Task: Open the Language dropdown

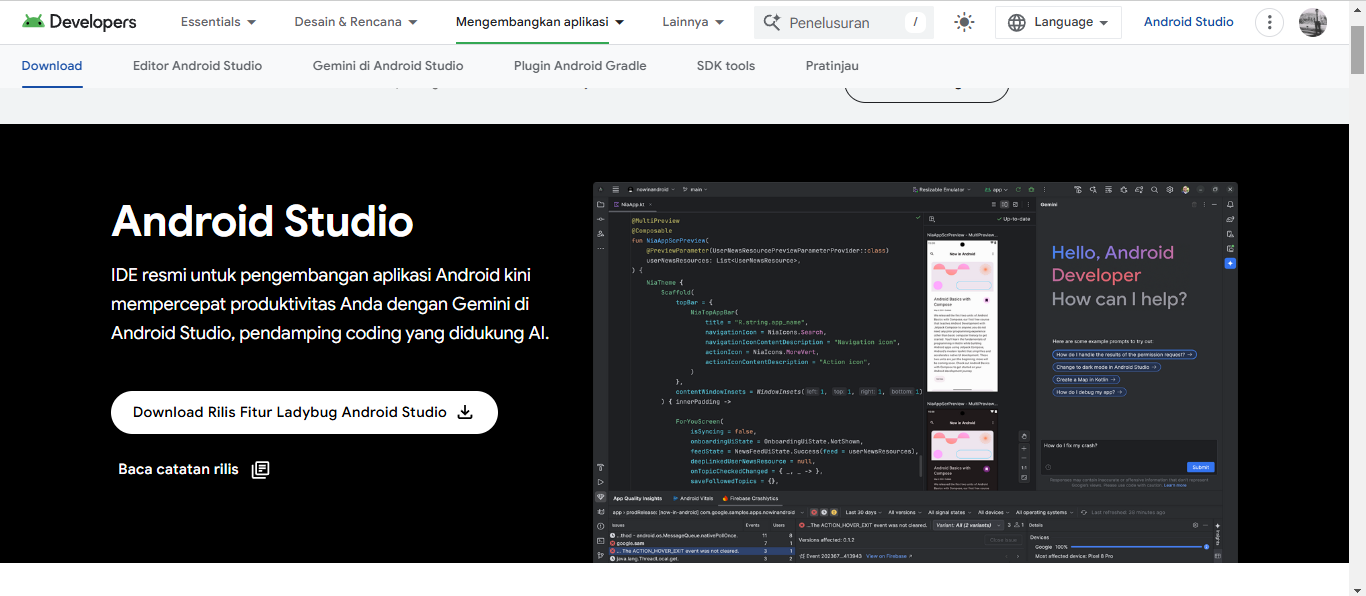Action: (x=1058, y=22)
